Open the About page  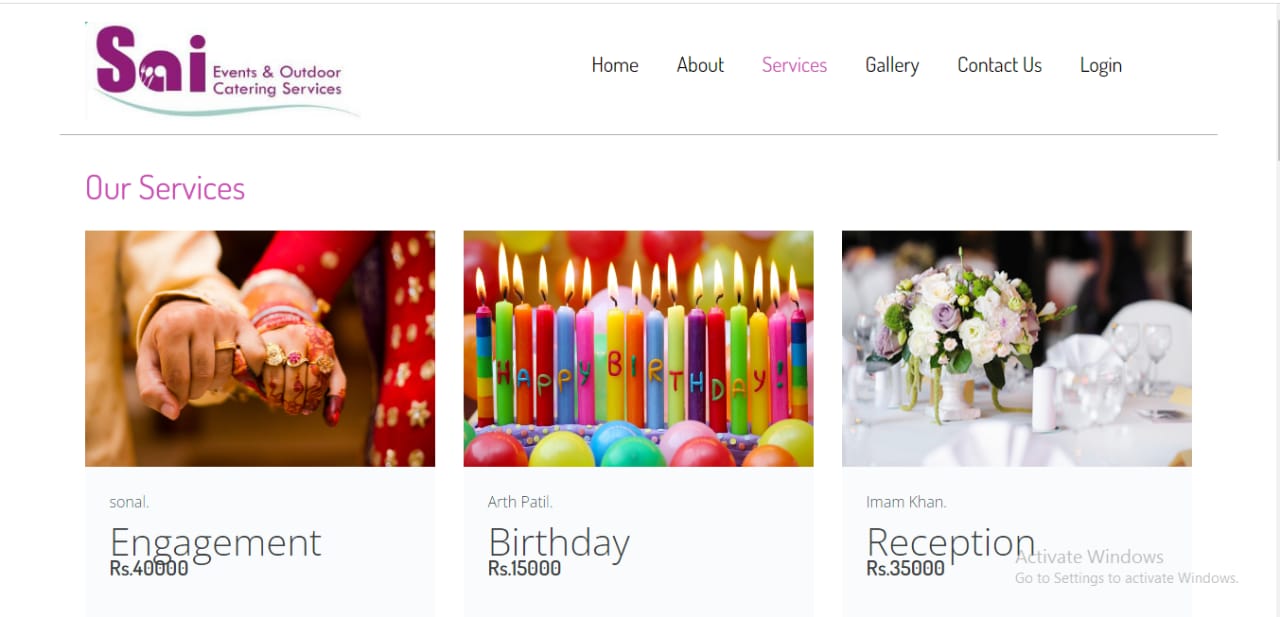[700, 65]
